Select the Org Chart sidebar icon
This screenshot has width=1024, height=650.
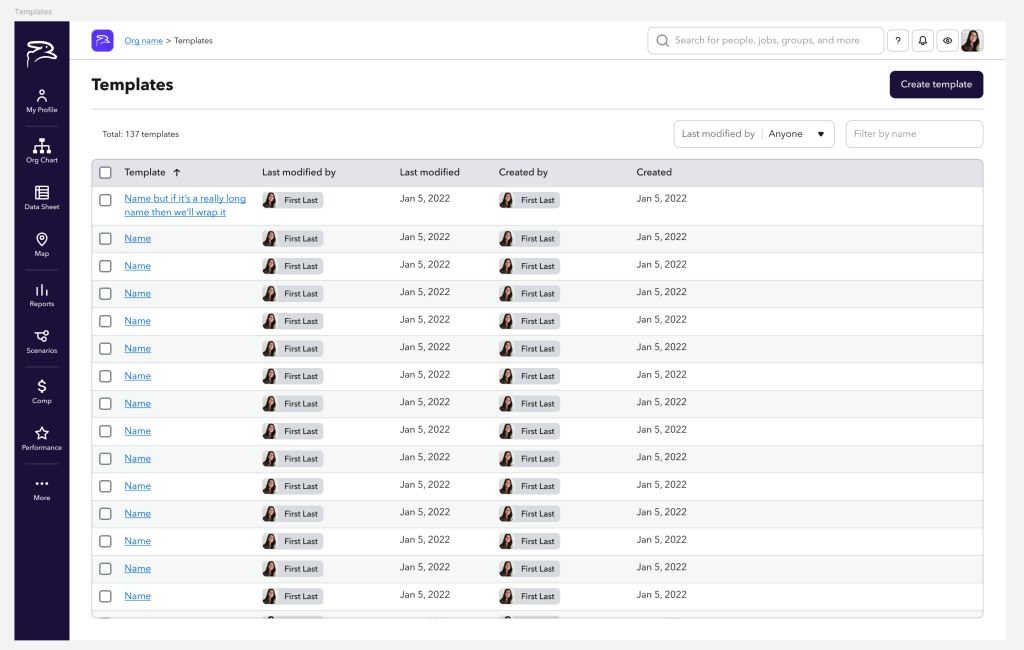pos(41,148)
